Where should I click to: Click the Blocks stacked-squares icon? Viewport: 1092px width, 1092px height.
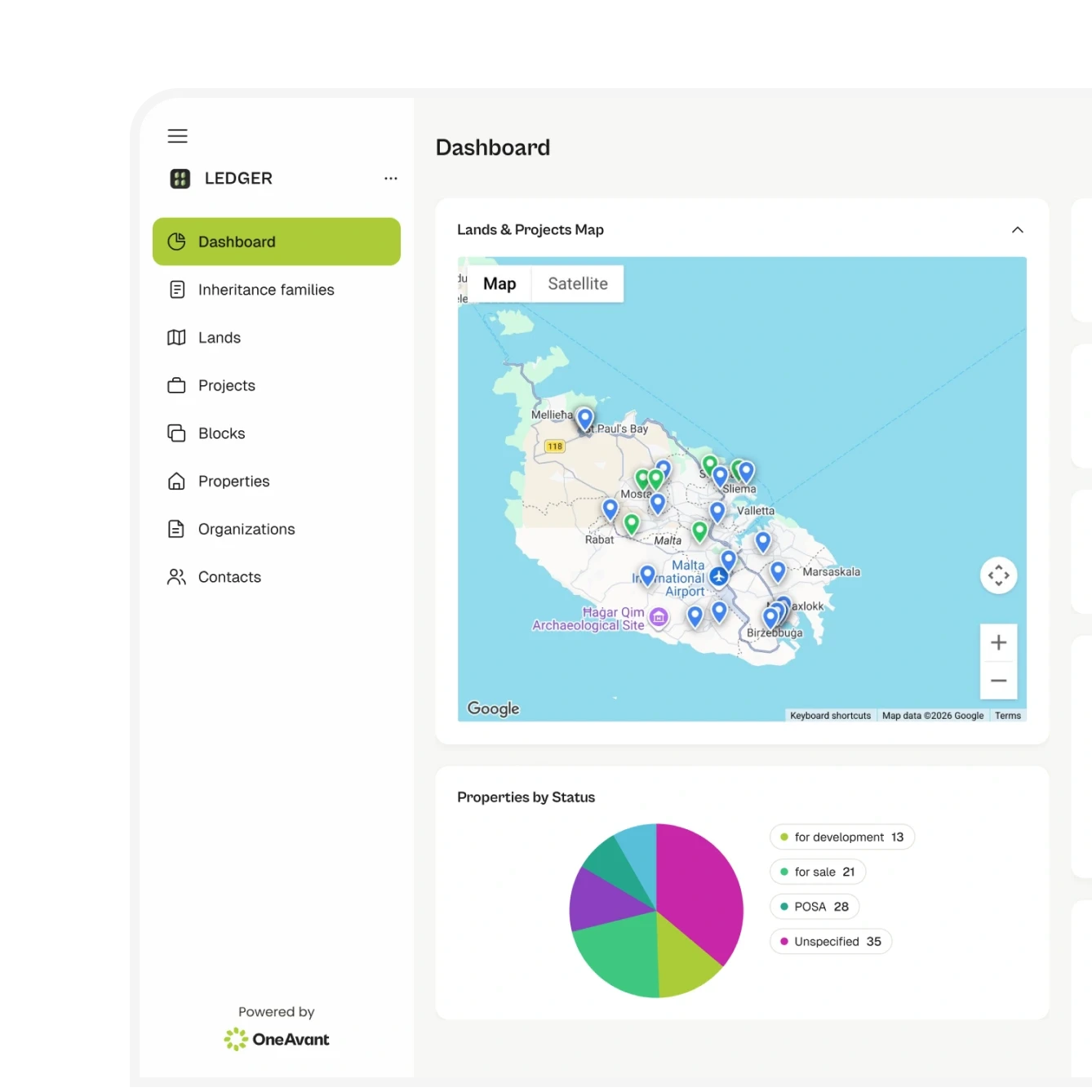[176, 433]
